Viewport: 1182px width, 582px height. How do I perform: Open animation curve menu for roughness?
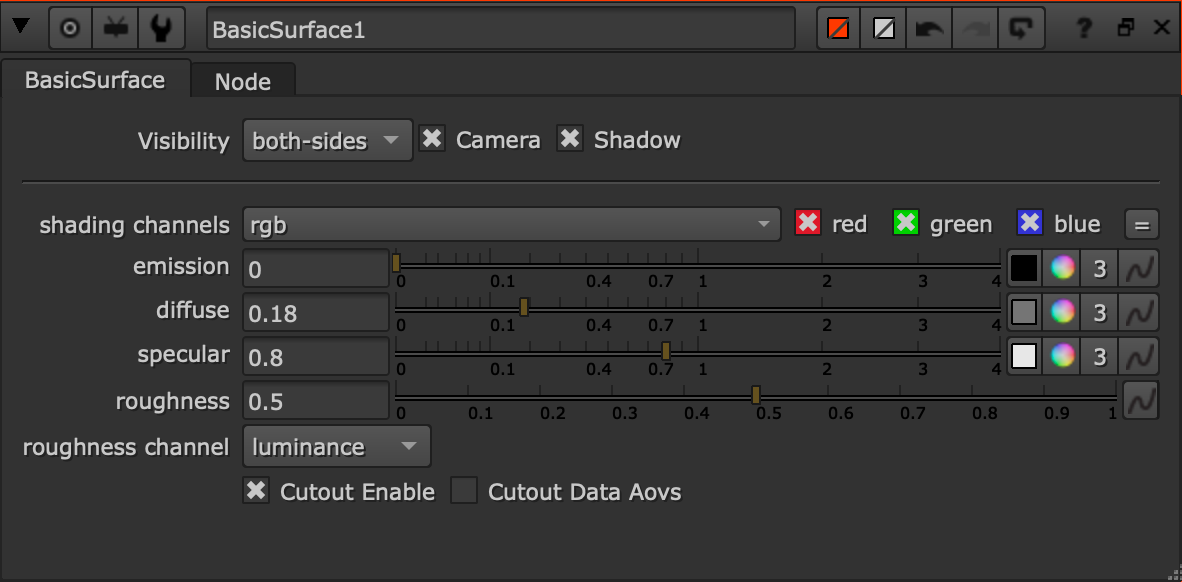(1141, 400)
